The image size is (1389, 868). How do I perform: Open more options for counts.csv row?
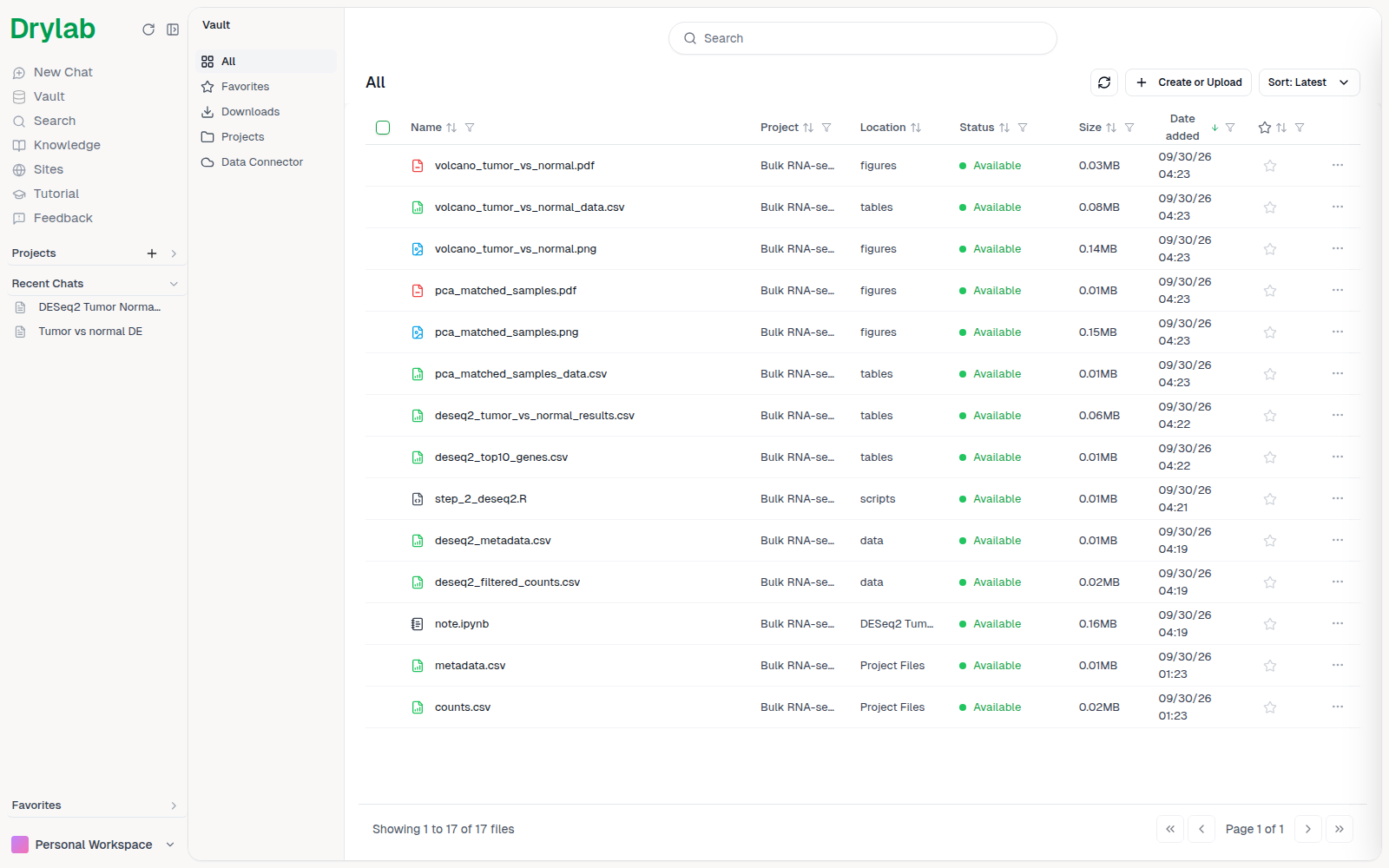pos(1338,707)
